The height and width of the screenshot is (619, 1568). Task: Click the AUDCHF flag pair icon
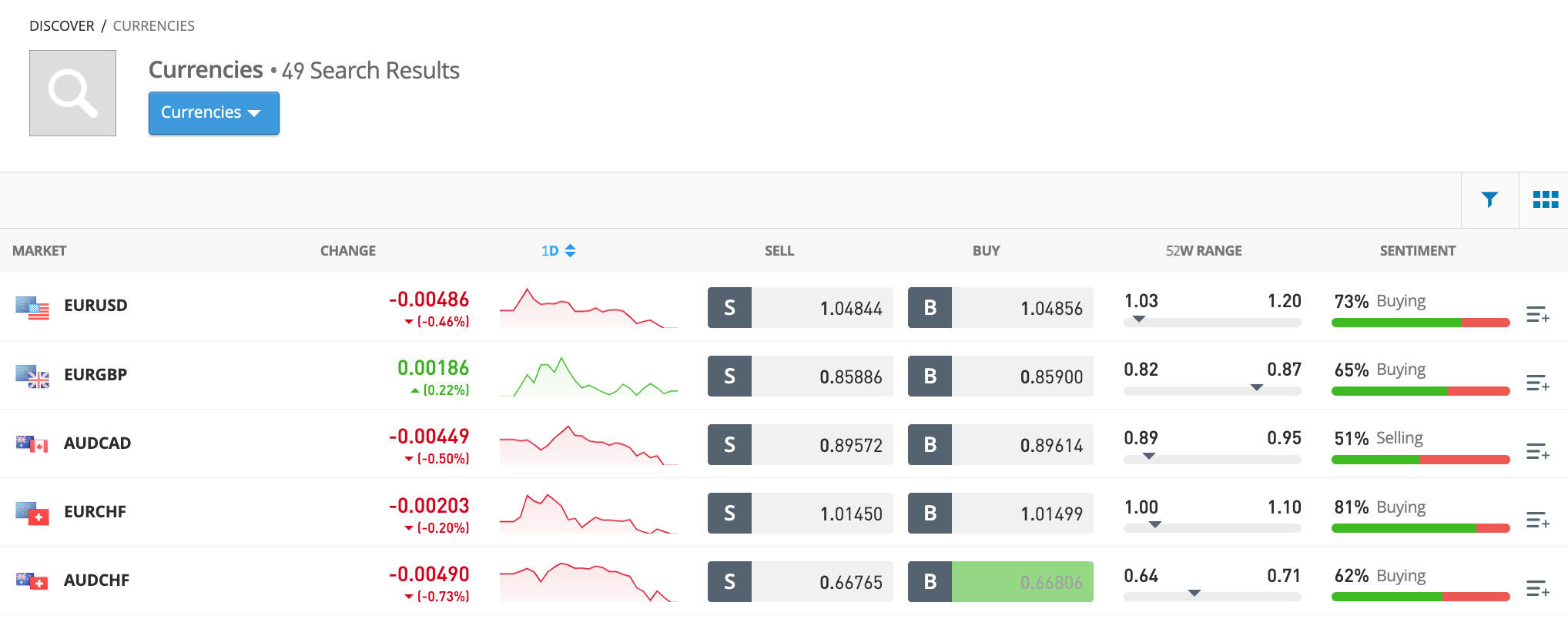tap(32, 581)
